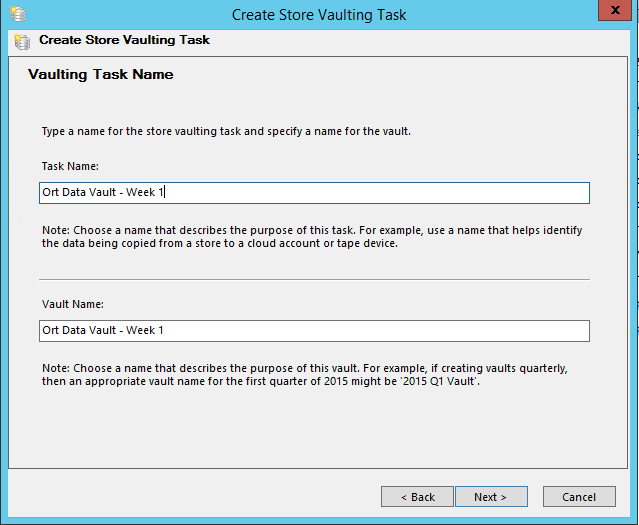639x525 pixels.
Task: Place cursor after 'Week 1' in Task Name
Action: 164,192
